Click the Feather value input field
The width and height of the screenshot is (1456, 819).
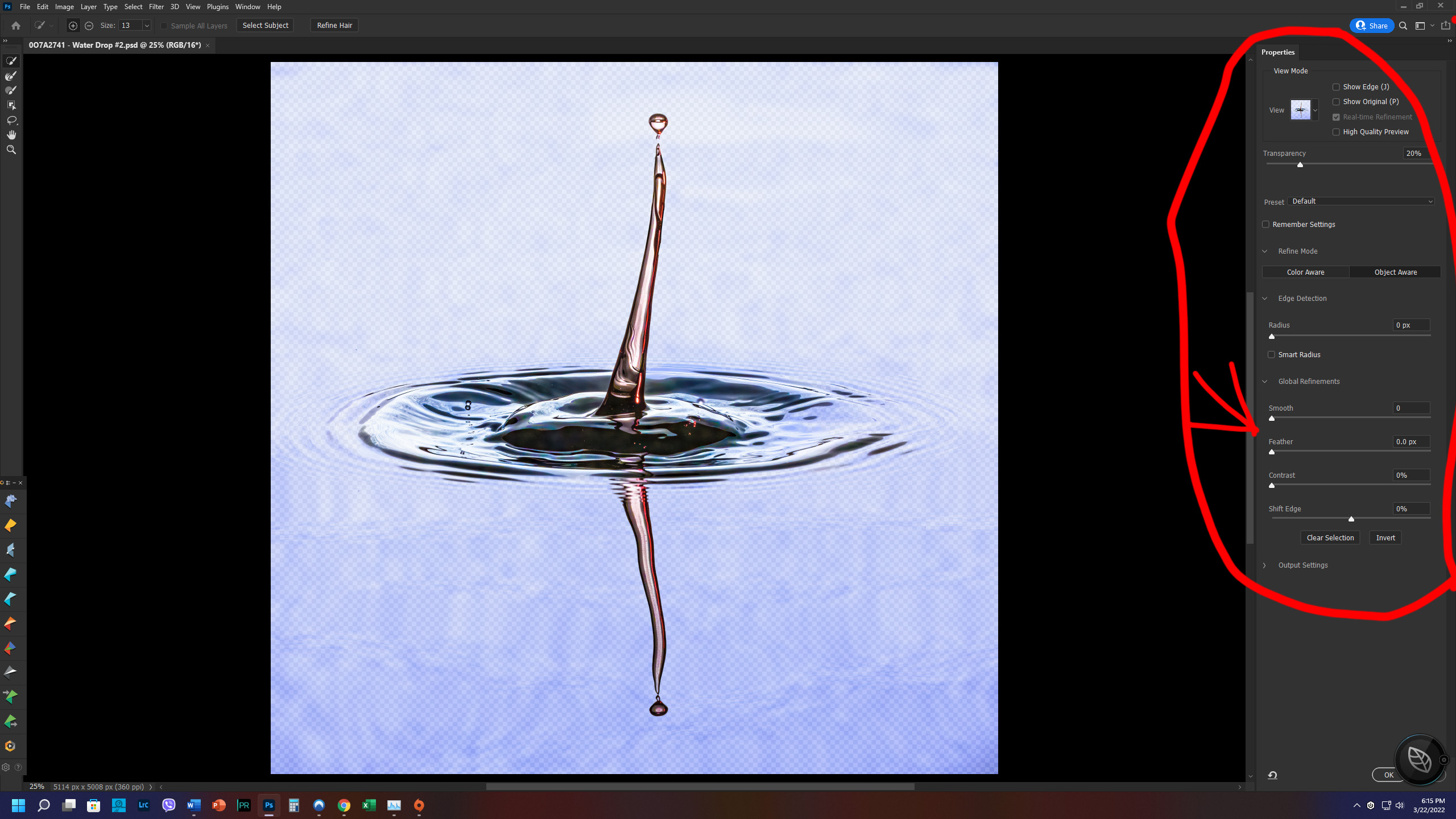point(1410,442)
